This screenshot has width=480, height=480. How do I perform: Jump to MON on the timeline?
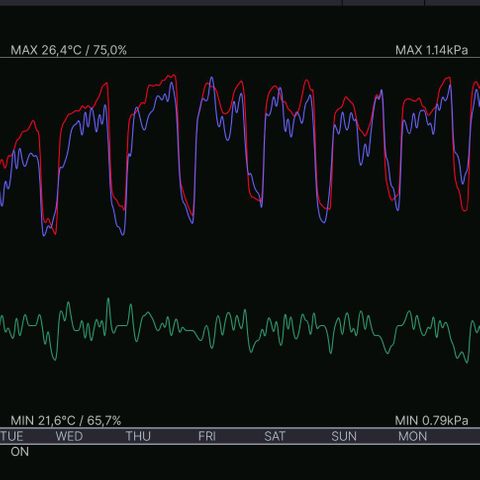point(413,436)
